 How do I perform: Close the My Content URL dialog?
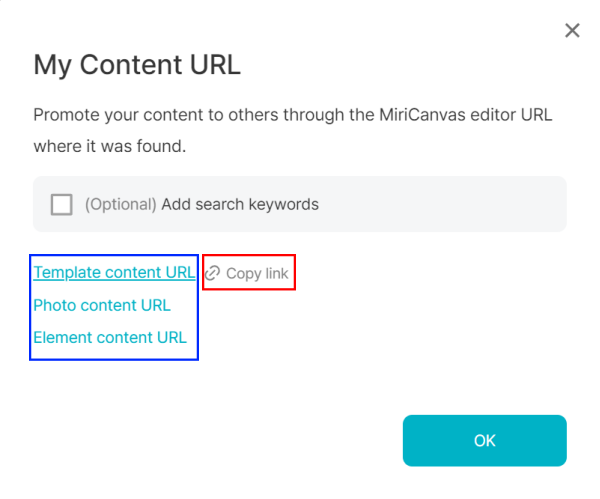click(572, 31)
